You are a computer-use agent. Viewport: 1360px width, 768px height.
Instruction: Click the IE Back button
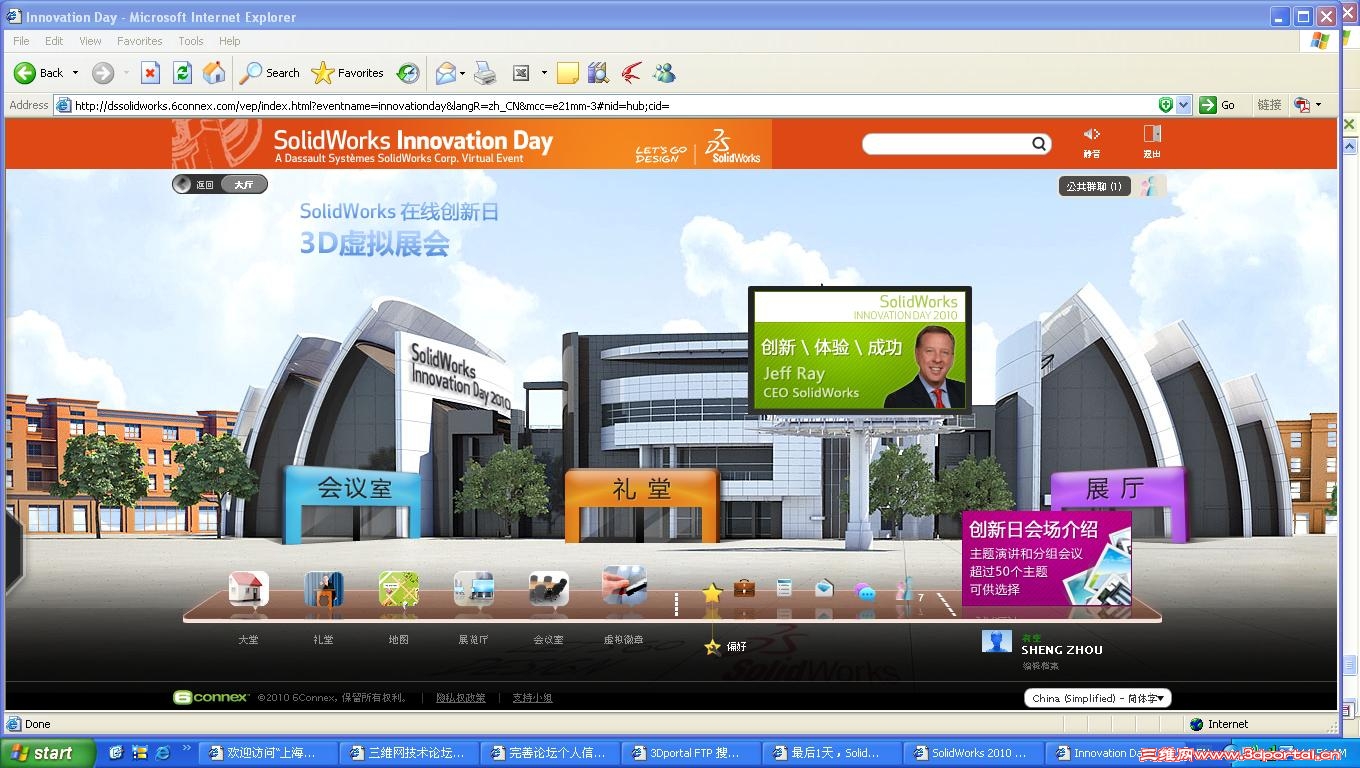click(39, 73)
